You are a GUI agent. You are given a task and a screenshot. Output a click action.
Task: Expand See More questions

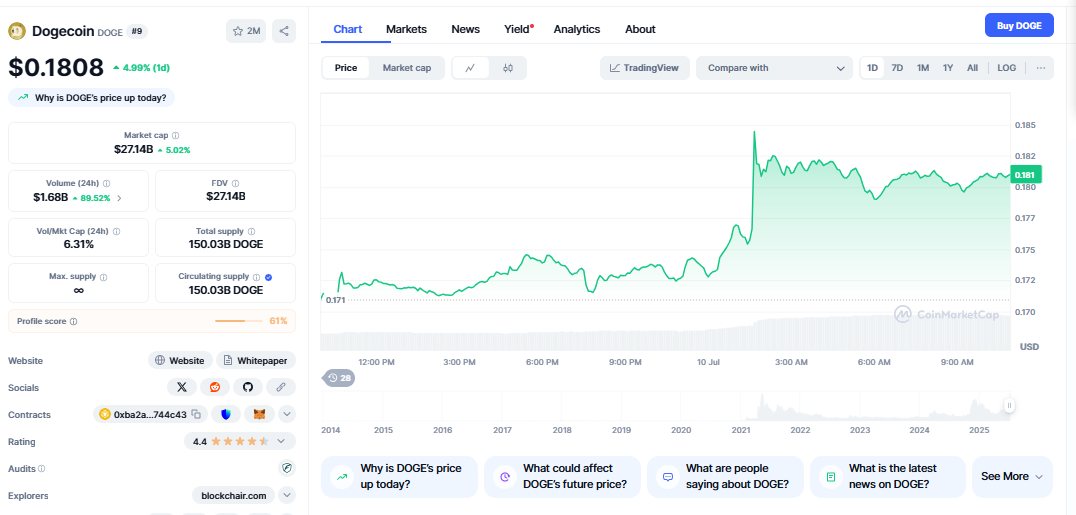[x=1012, y=477]
